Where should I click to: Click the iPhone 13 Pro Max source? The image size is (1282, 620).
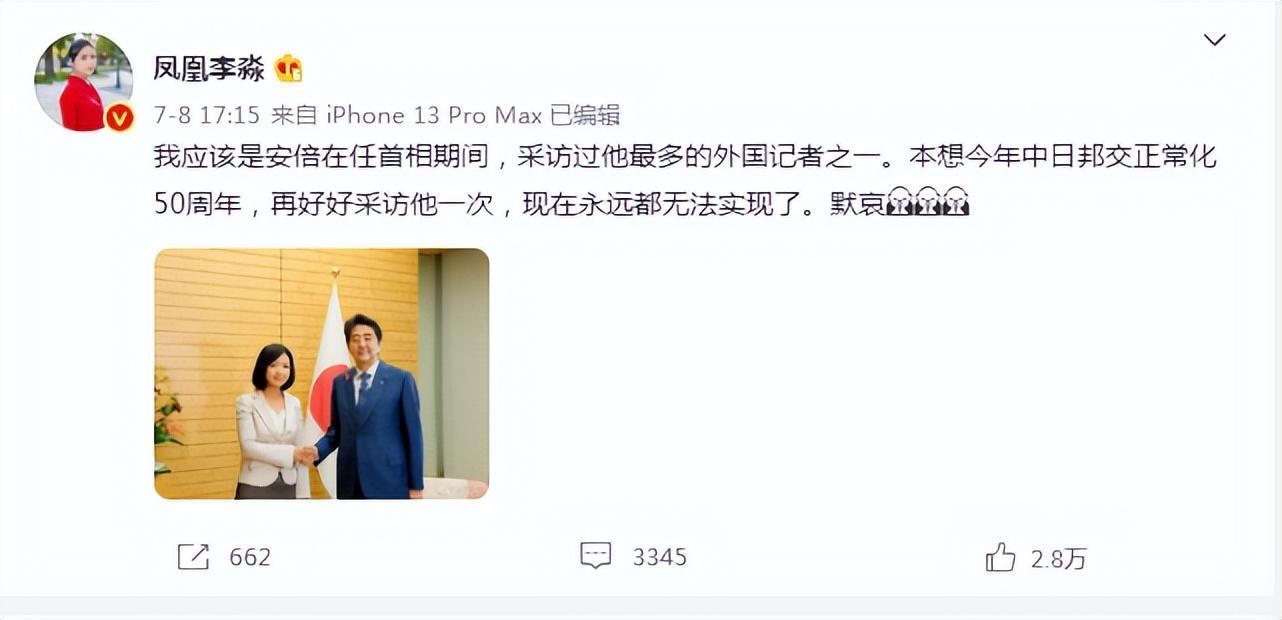coord(433,115)
